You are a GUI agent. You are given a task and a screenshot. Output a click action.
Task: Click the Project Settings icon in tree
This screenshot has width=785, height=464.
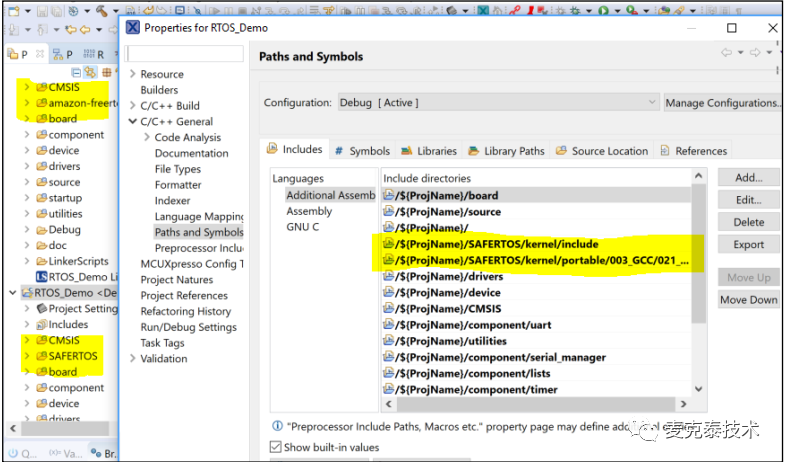tap(41, 309)
